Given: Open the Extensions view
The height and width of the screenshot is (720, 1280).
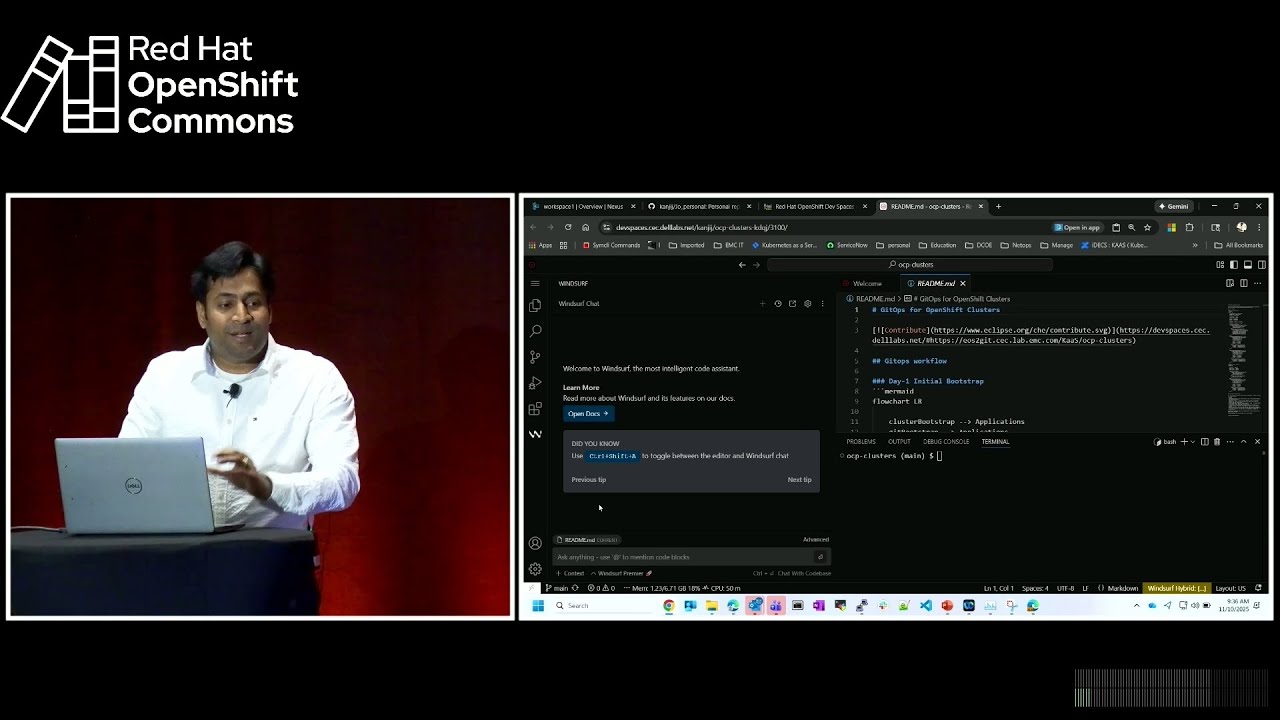Looking at the screenshot, I should [x=535, y=409].
